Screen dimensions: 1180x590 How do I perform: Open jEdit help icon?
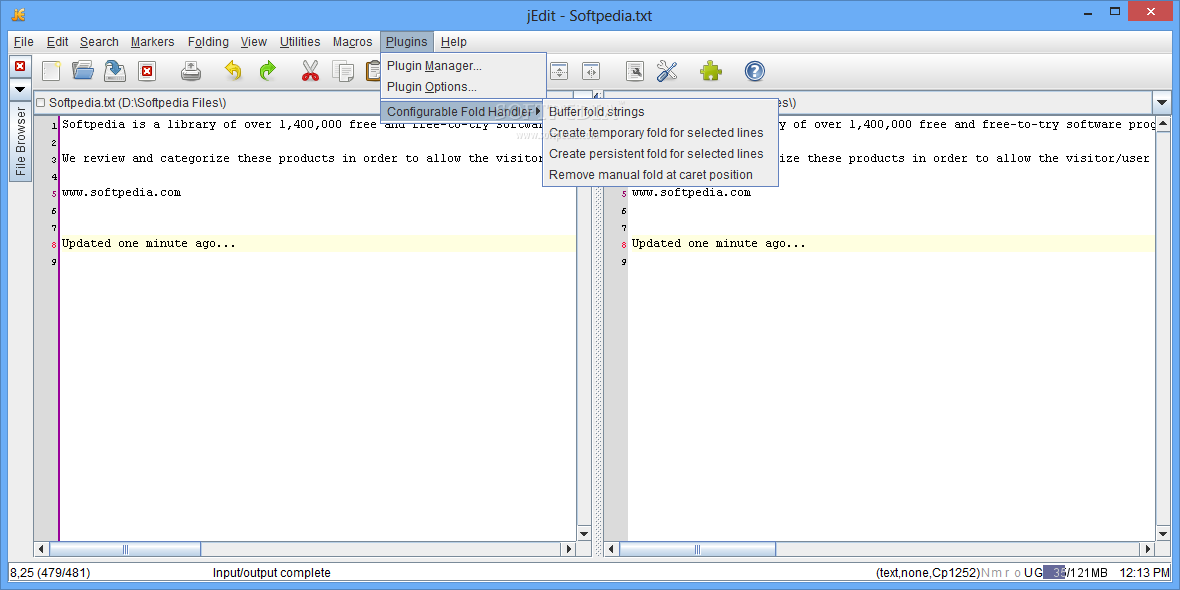pos(755,71)
